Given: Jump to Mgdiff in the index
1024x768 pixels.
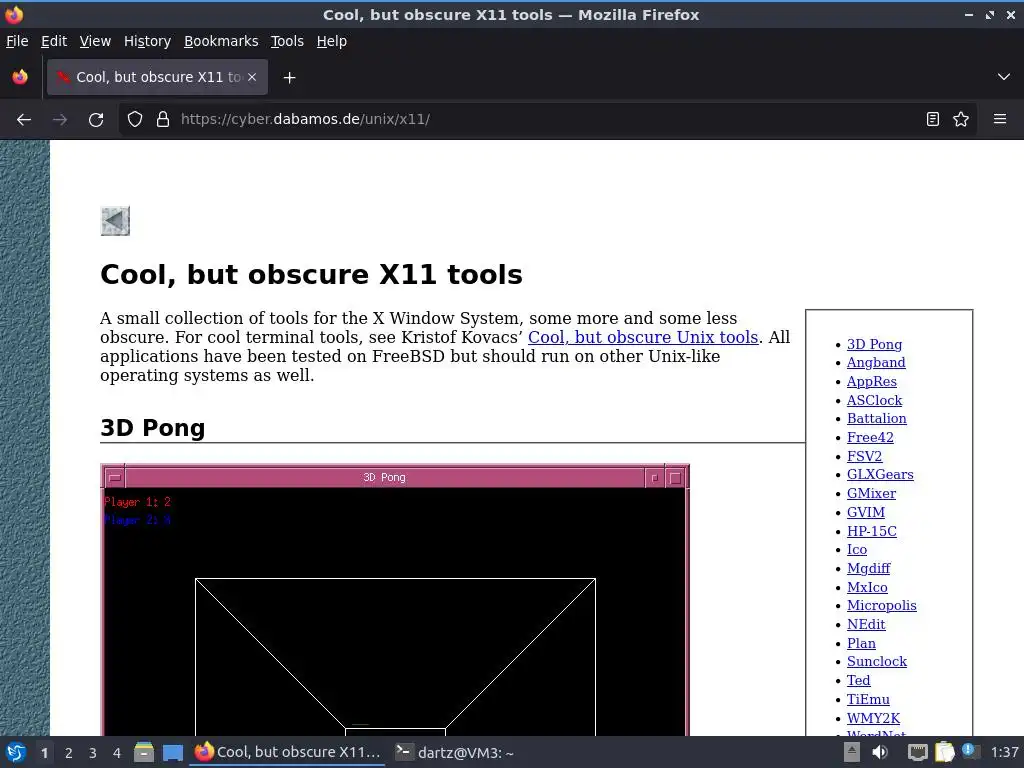Looking at the screenshot, I should (x=869, y=569).
